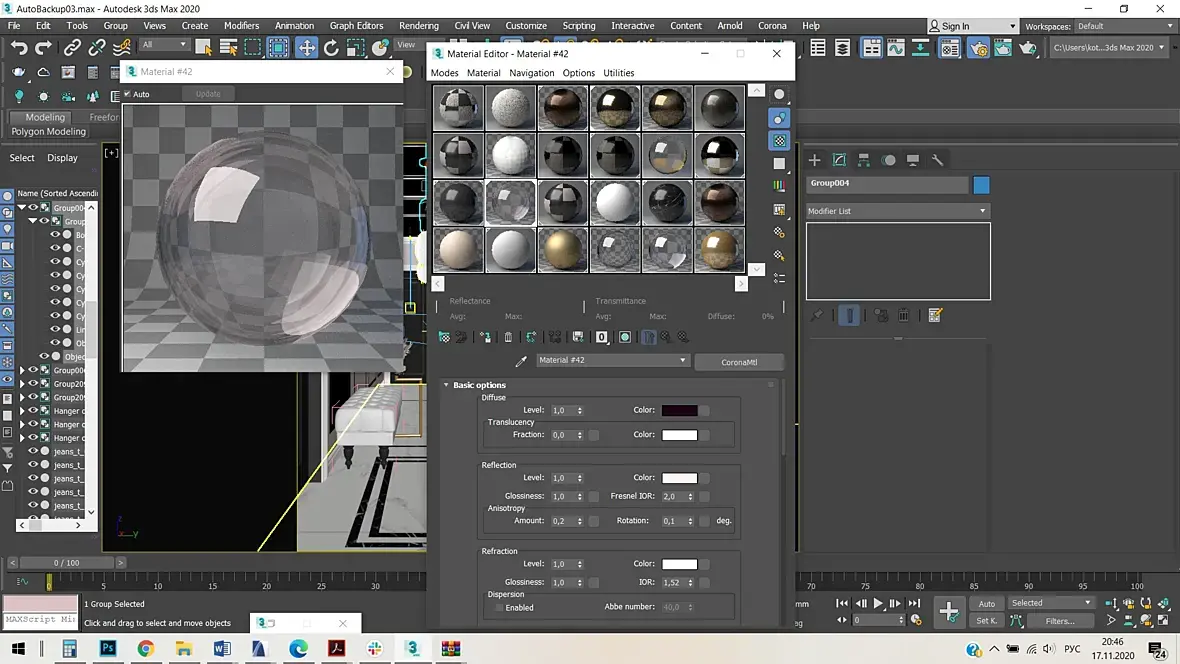Open the Curve Editor toolbar icon
Viewport: 1180px width, 664px height.
[896, 47]
